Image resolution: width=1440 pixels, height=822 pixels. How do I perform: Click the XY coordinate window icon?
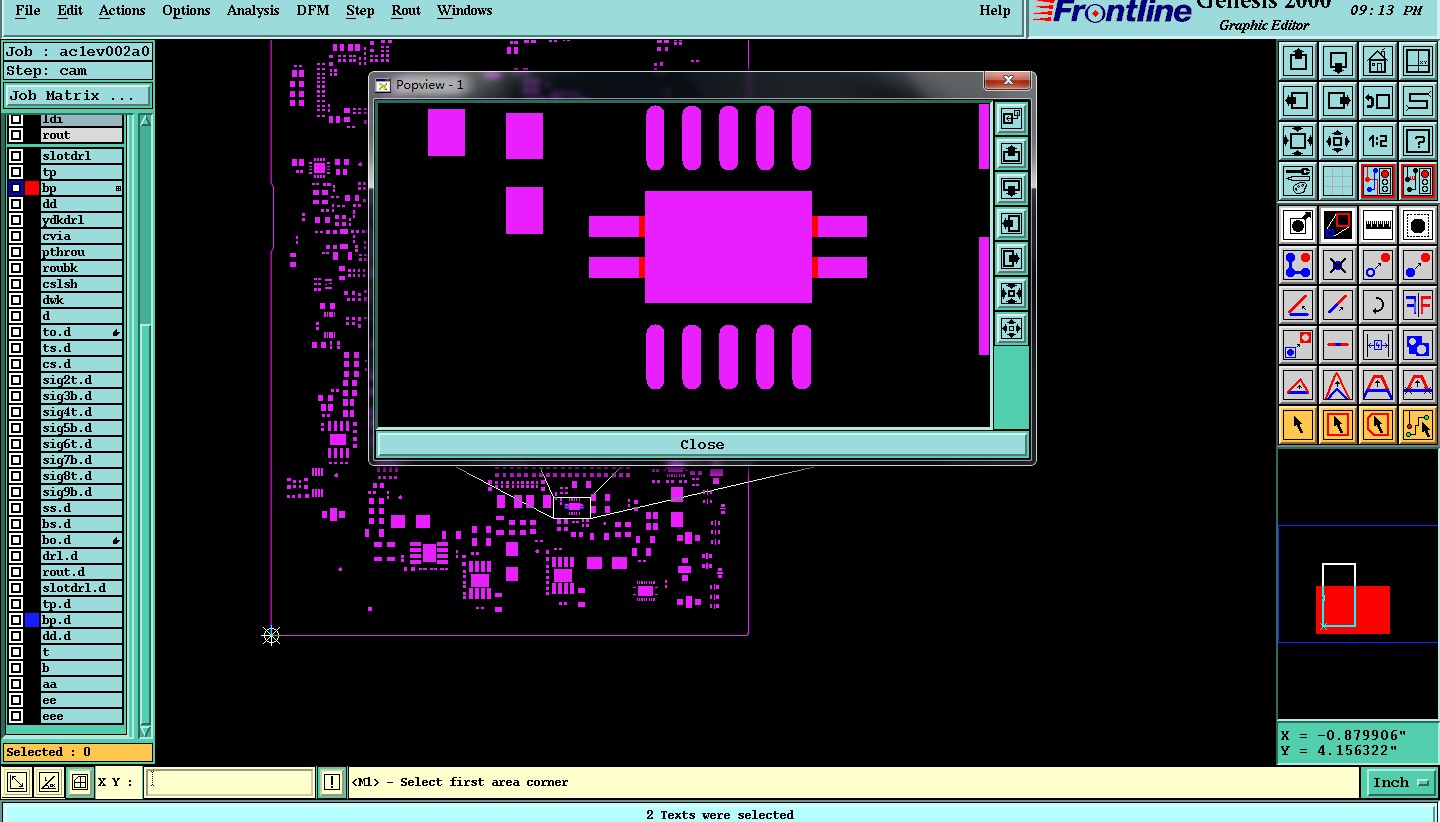pos(1418,61)
